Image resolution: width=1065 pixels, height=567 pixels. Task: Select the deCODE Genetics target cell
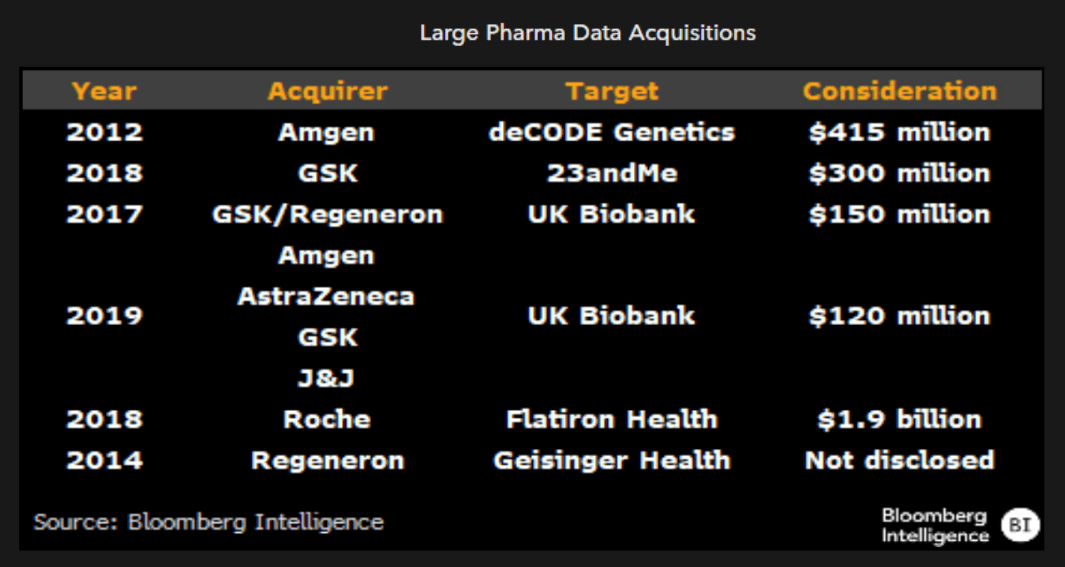(612, 132)
